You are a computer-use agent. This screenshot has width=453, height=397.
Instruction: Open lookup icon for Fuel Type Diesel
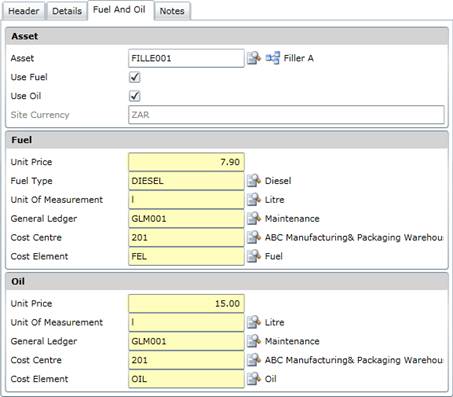[x=254, y=181]
